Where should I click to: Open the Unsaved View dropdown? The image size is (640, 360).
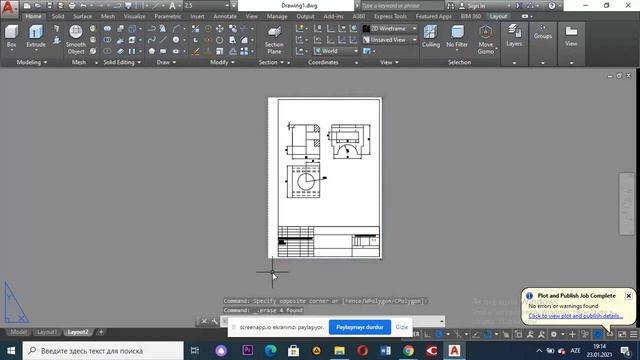tap(390, 40)
